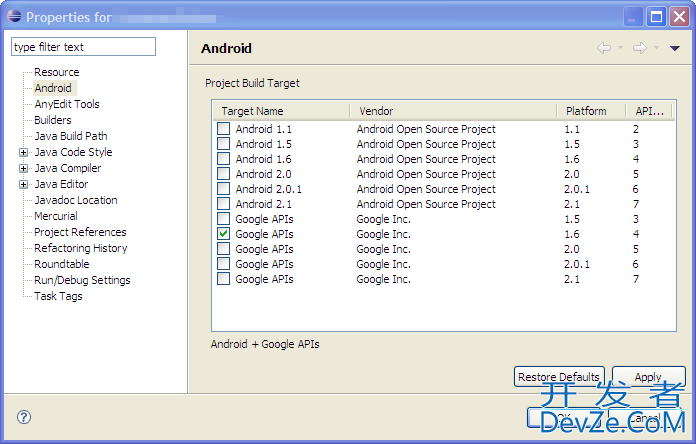Screen dimensions: 696x444
Task: Check the Android 1.5 target checkbox
Action: click(x=223, y=144)
